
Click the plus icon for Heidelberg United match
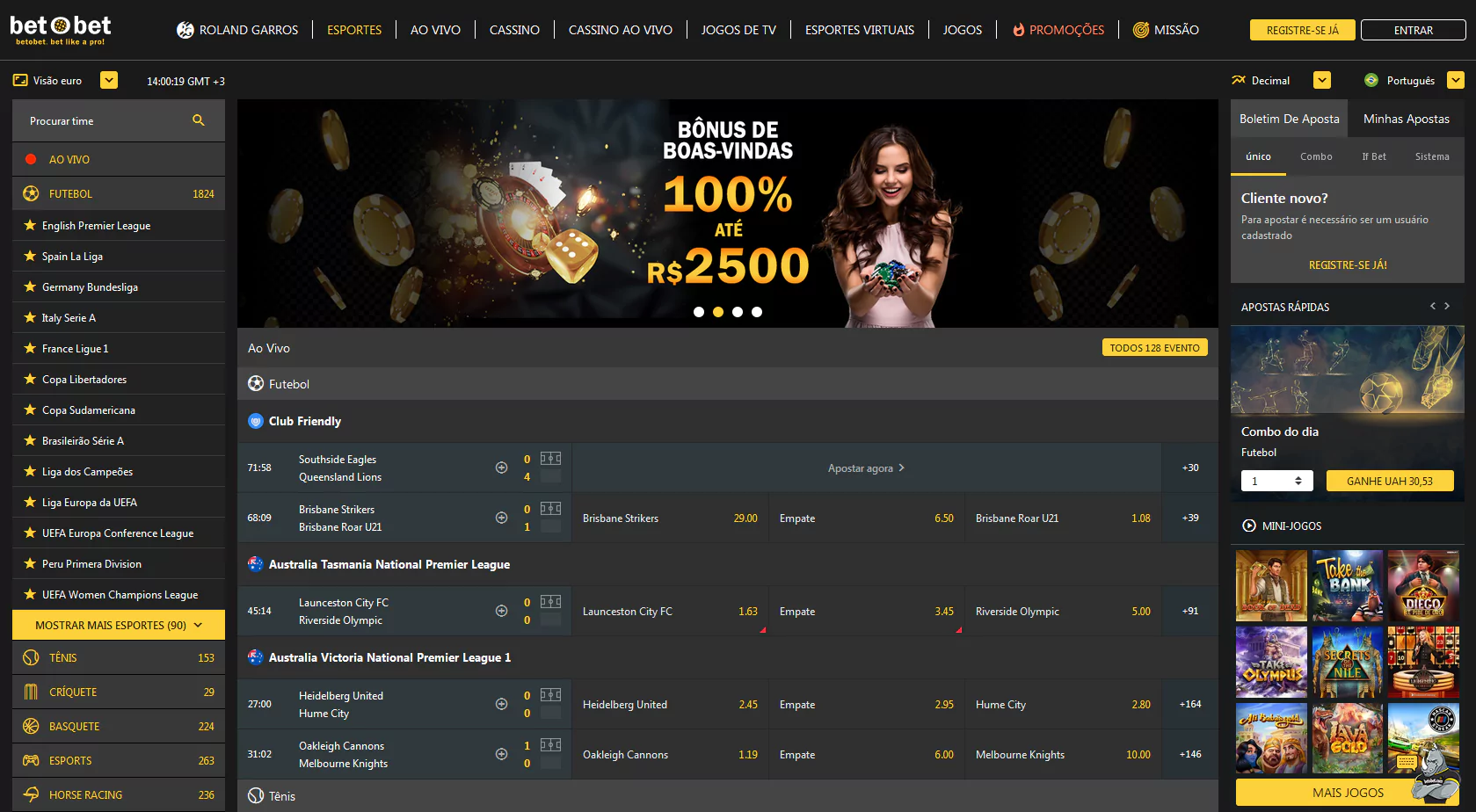[x=501, y=704]
